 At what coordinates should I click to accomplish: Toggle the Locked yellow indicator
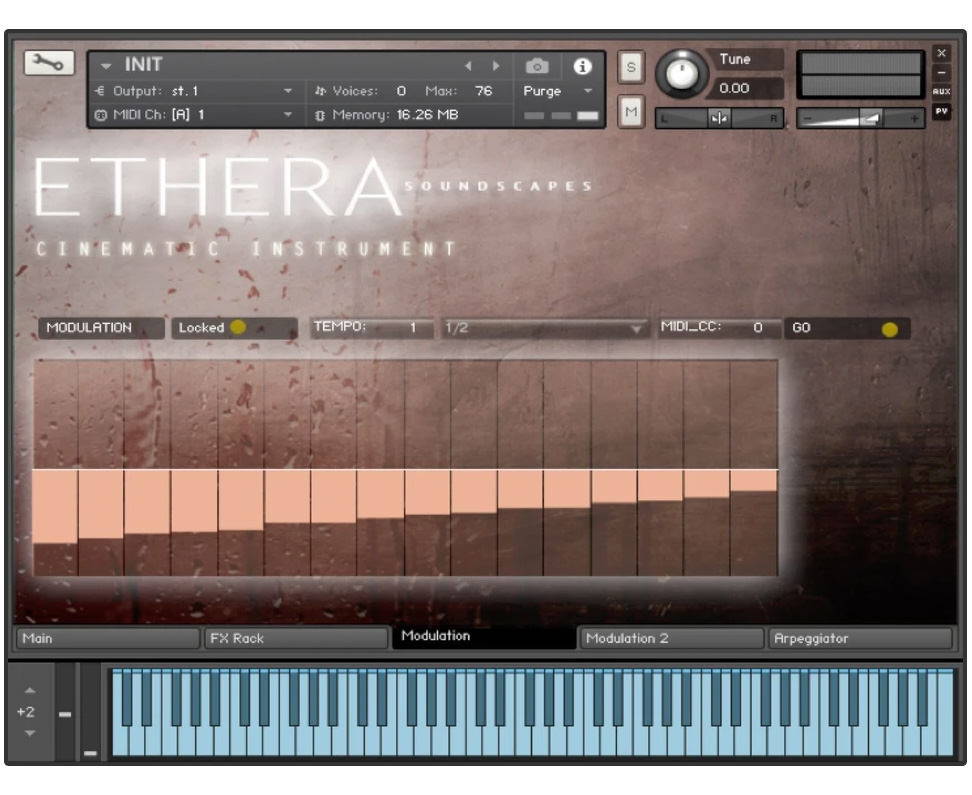(238, 327)
